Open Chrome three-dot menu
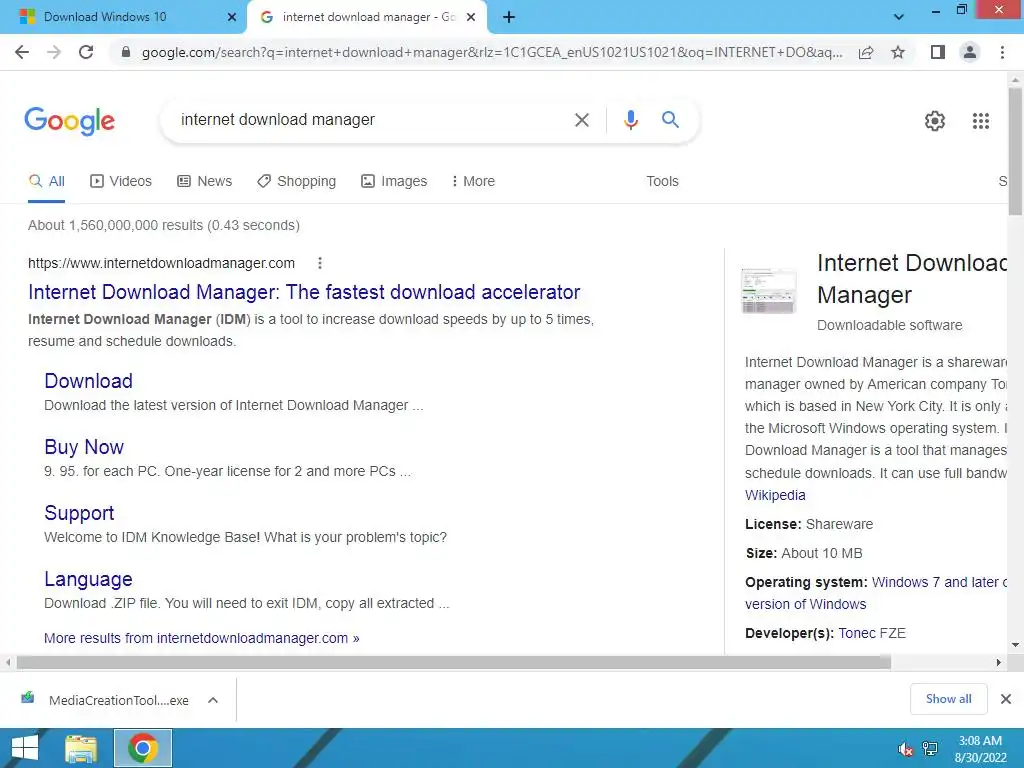Image resolution: width=1024 pixels, height=768 pixels. [x=1002, y=52]
